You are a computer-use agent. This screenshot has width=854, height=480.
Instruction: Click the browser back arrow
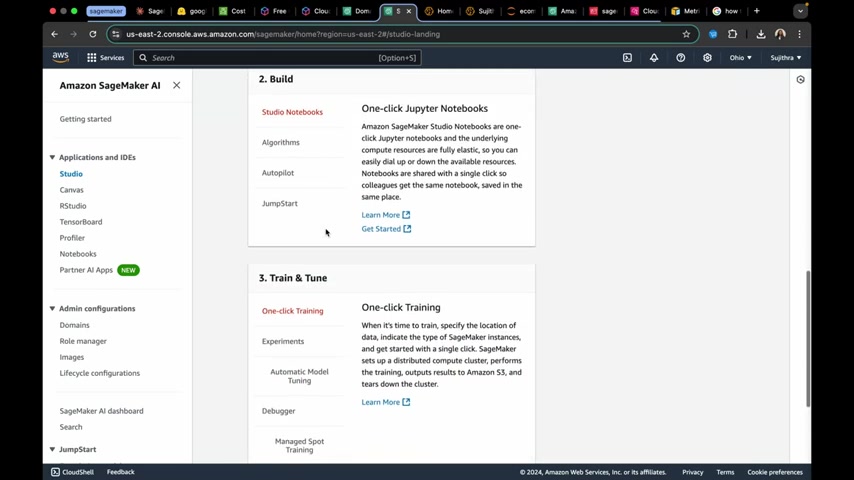(x=54, y=34)
